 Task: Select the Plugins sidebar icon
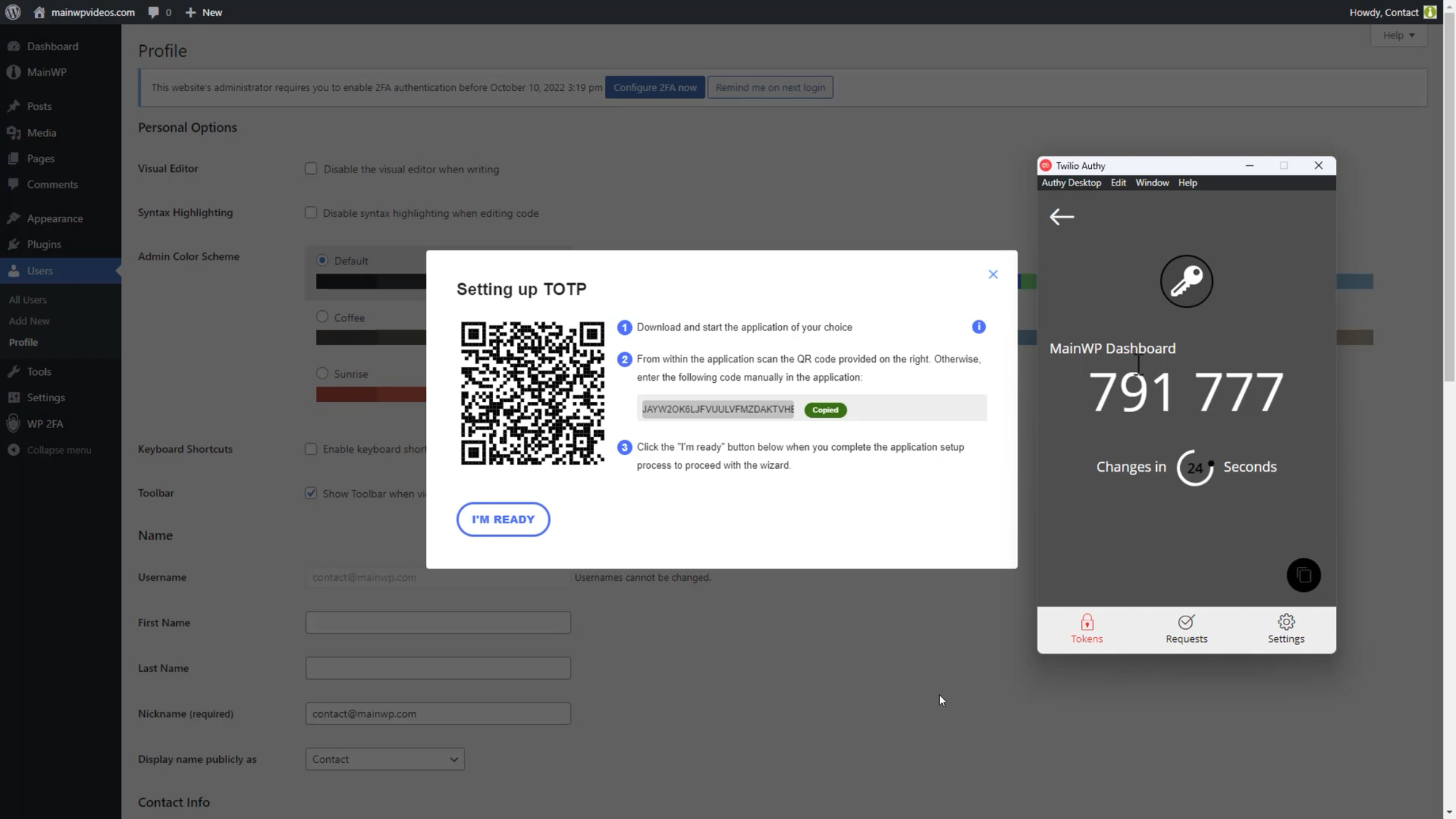15,244
